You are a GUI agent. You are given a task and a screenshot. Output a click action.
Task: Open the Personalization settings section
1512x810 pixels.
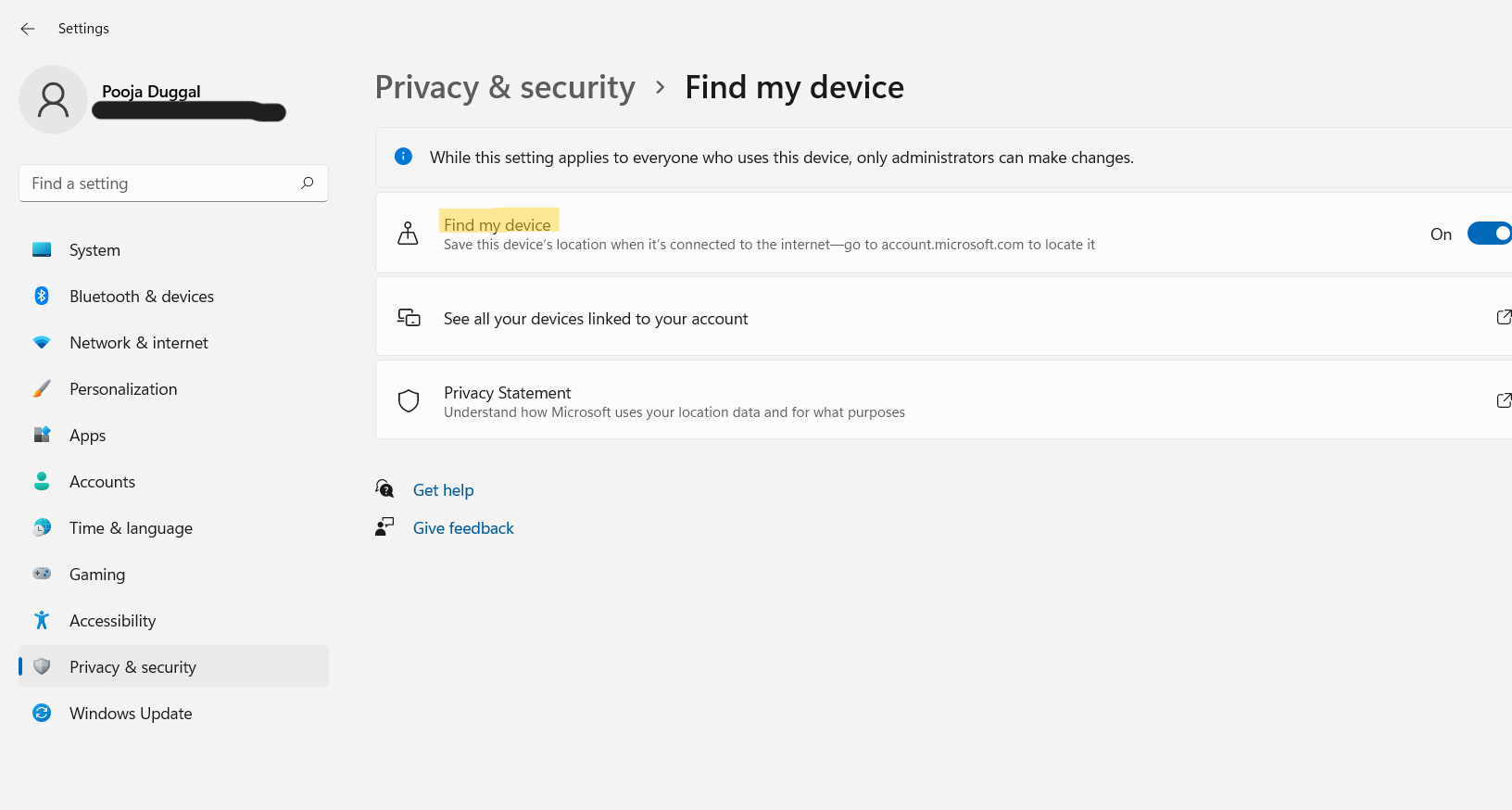[123, 389]
